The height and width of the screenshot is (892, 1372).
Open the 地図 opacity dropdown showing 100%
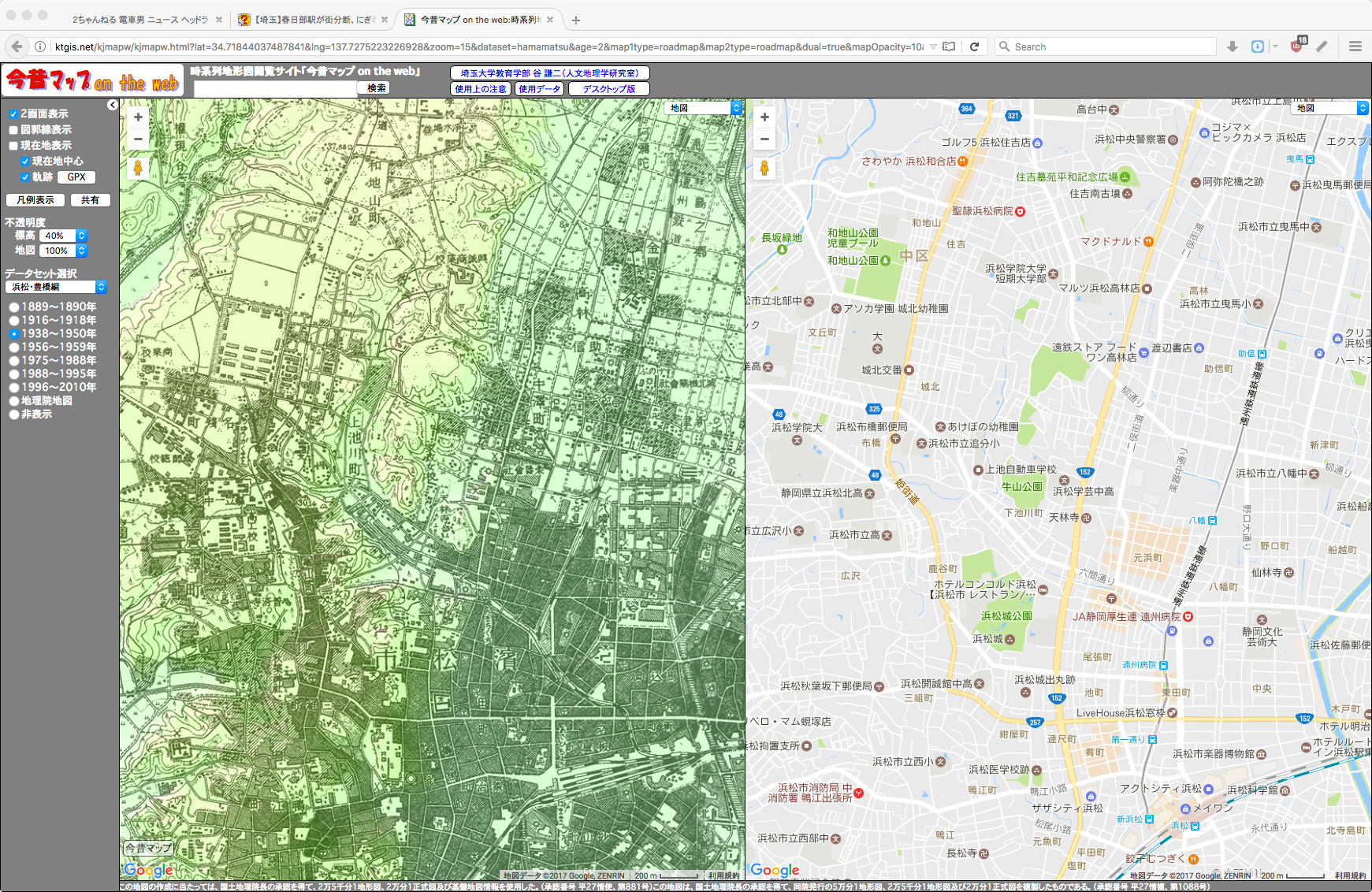pyautogui.click(x=63, y=251)
